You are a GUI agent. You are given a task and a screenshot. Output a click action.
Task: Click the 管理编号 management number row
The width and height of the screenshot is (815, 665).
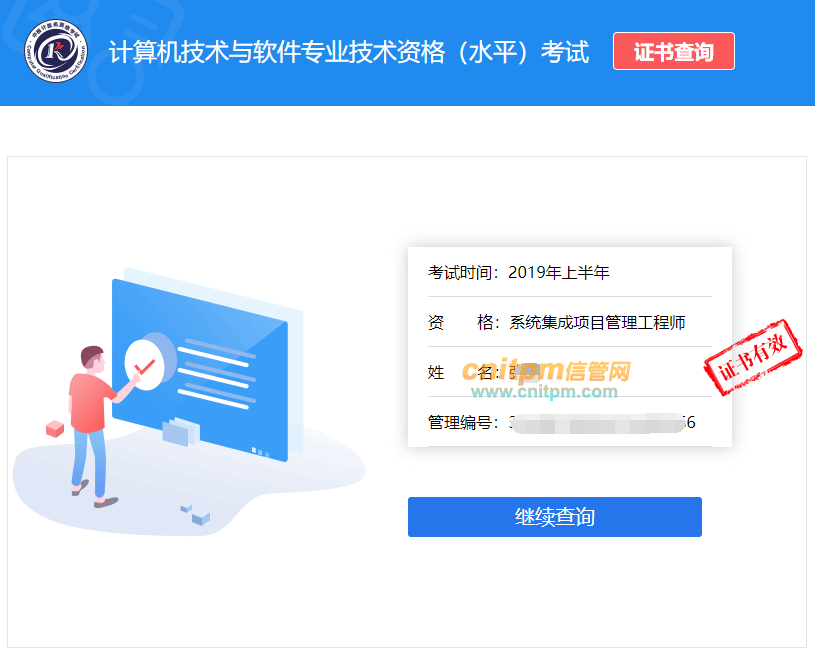tap(570, 422)
